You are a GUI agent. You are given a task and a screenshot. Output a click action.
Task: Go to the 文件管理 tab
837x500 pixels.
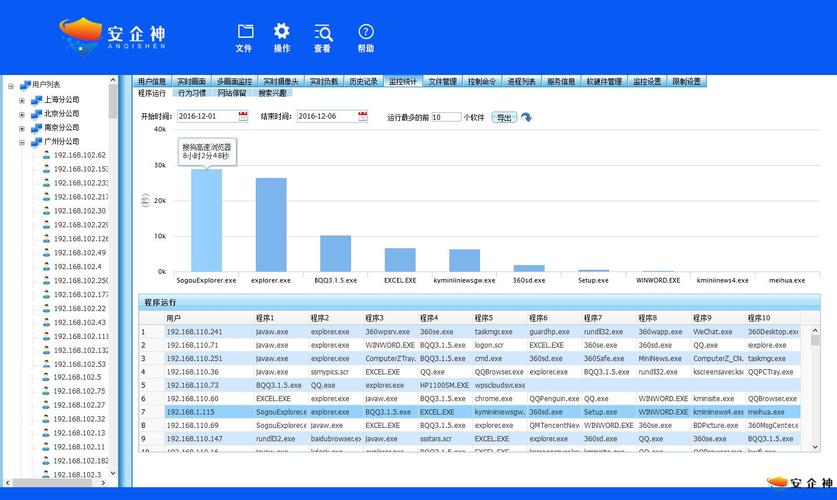click(x=442, y=81)
